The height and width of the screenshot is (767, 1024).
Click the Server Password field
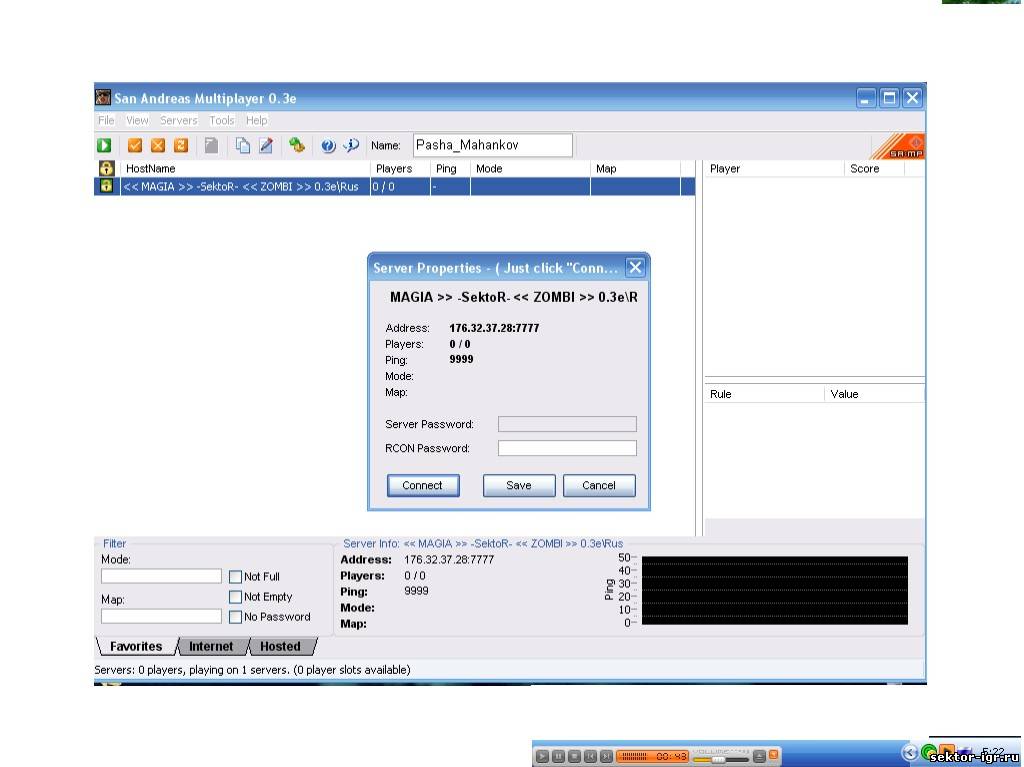567,424
